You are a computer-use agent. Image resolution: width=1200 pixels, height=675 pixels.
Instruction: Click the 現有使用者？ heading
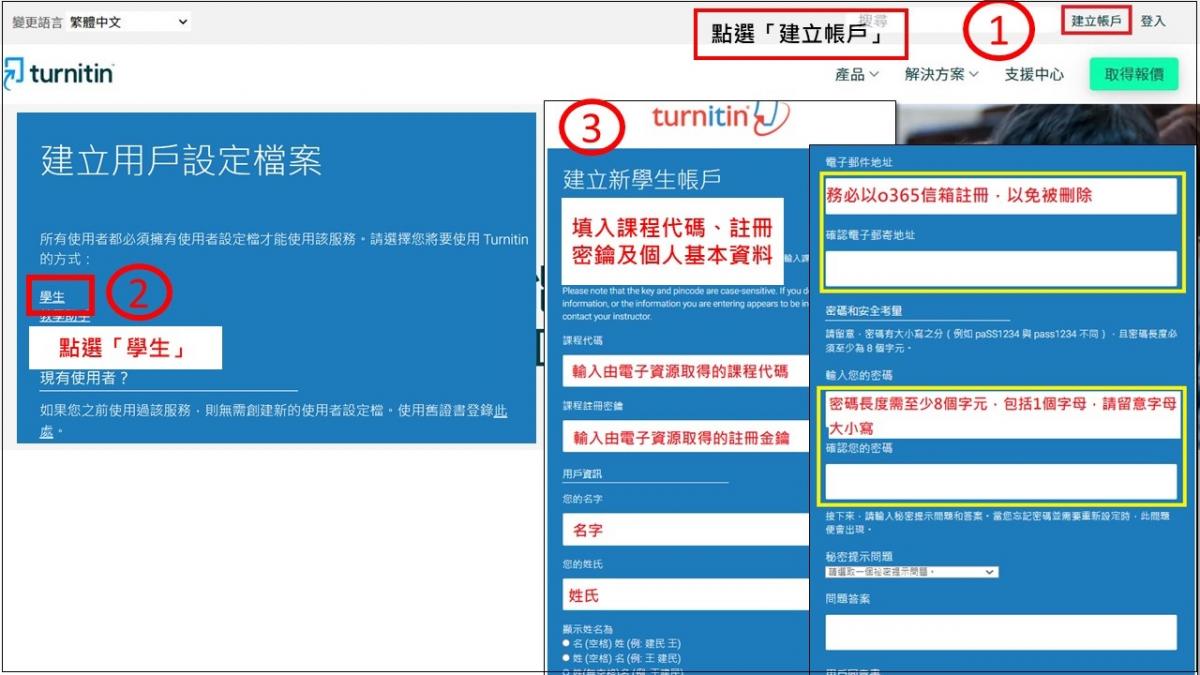pyautogui.click(x=85, y=379)
